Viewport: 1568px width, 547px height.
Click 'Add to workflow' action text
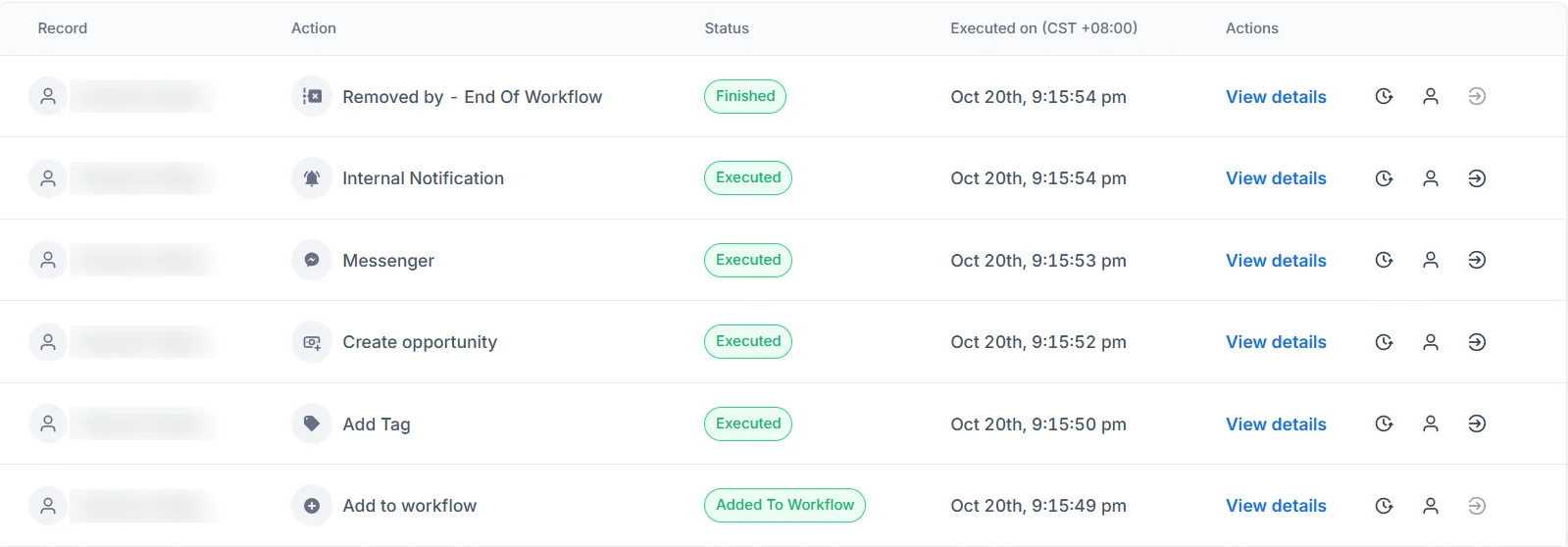pyautogui.click(x=410, y=506)
